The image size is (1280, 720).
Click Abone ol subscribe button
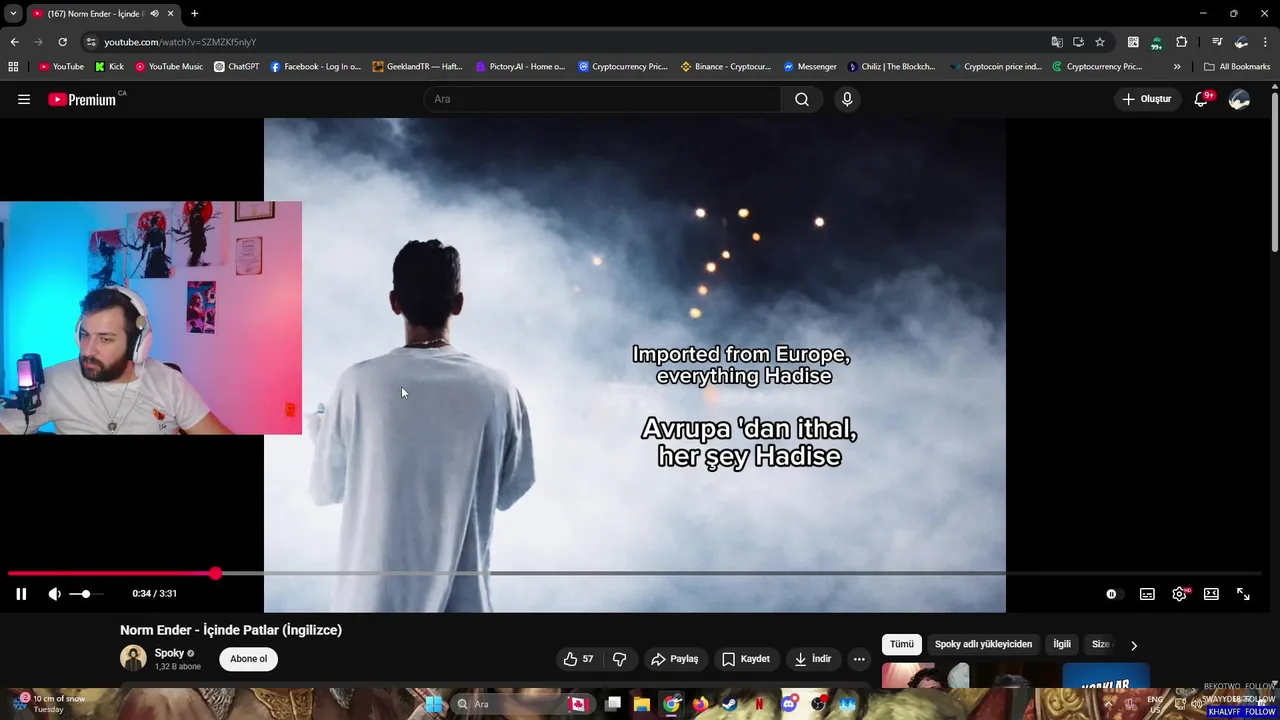pyautogui.click(x=249, y=659)
